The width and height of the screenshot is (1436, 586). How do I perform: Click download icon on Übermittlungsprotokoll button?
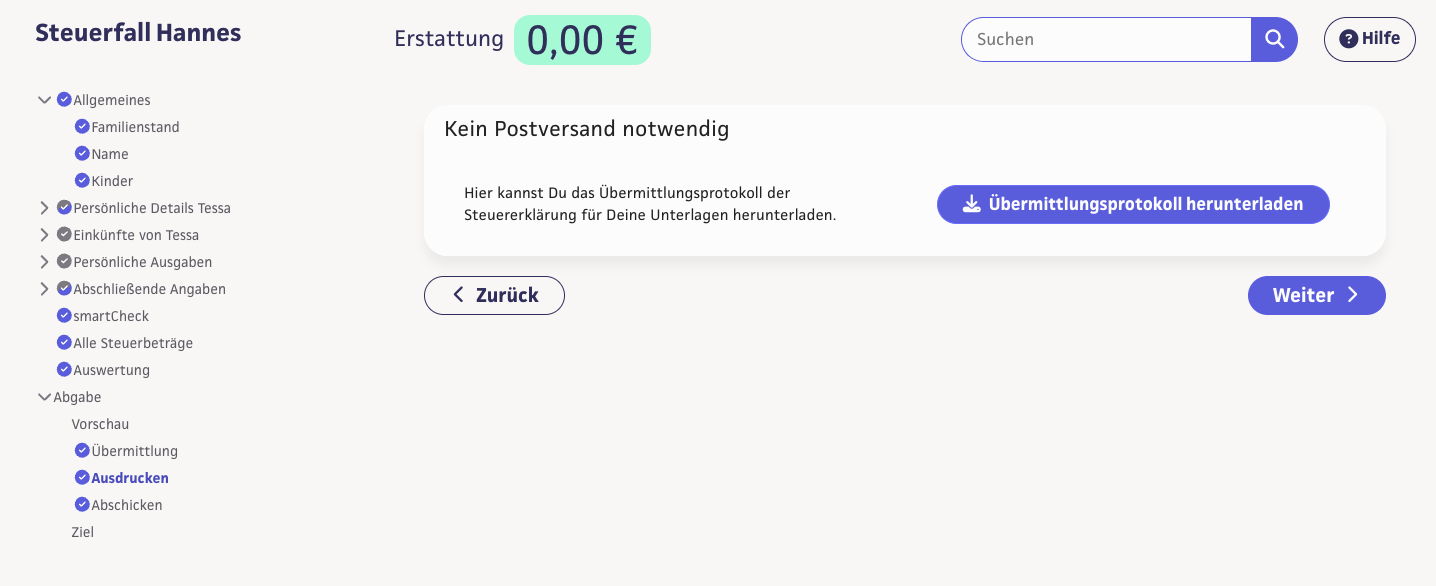(x=970, y=204)
